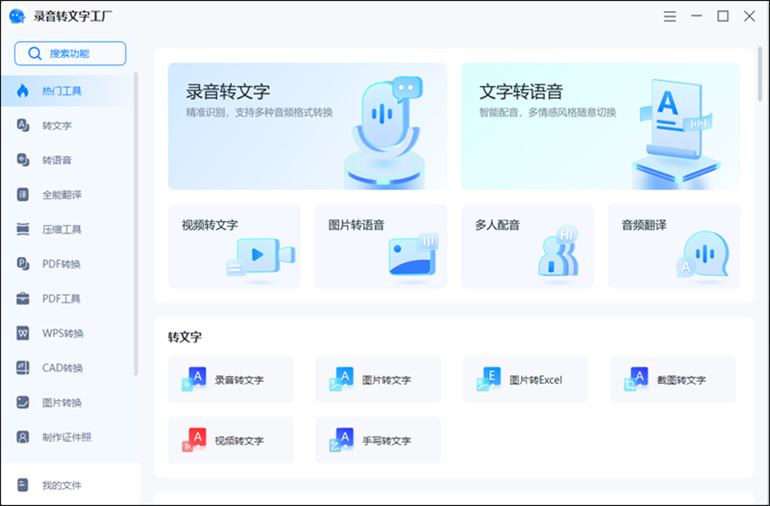Open the 图片转换 sidebar icon
Image resolution: width=770 pixels, height=506 pixels.
(23, 402)
